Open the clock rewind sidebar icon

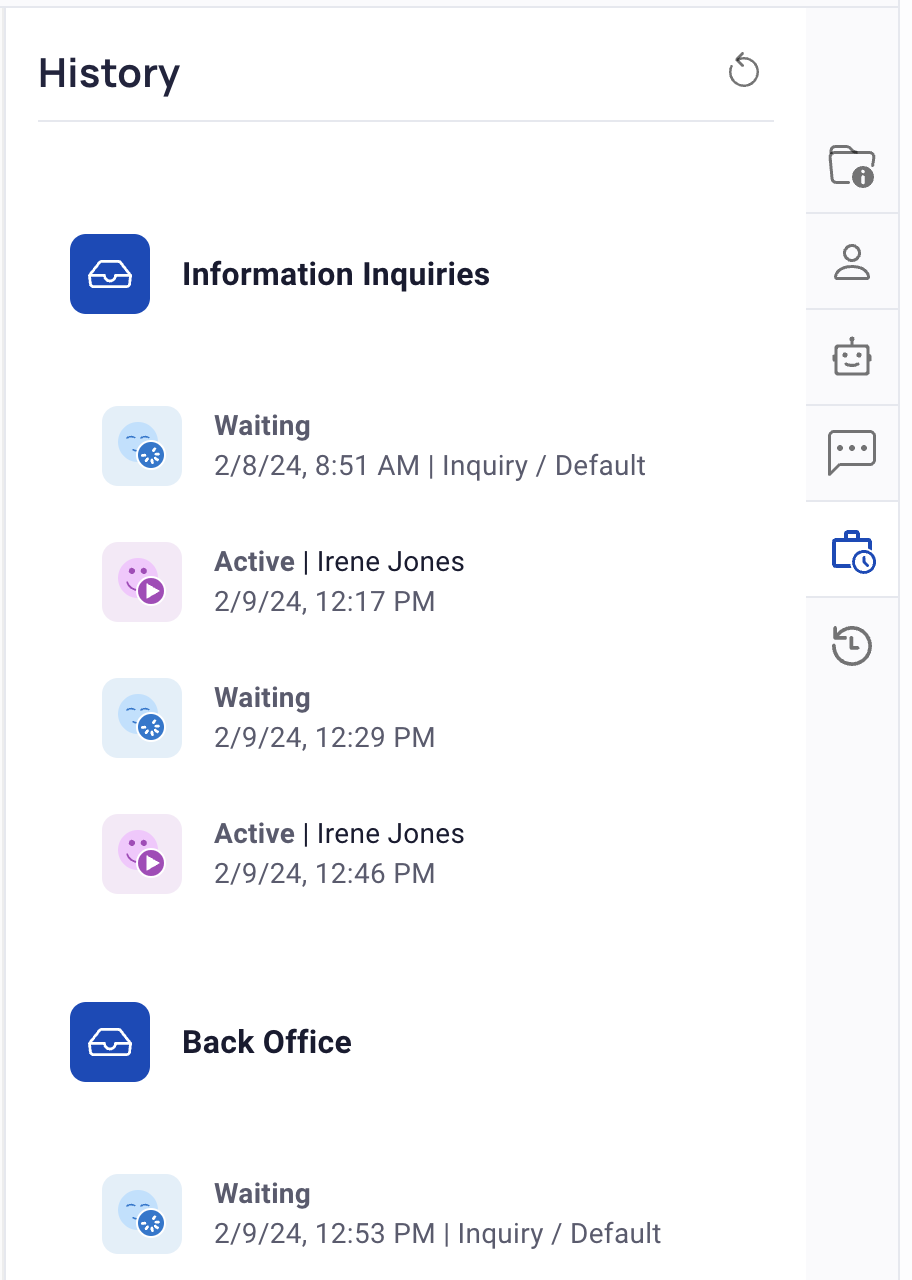852,645
